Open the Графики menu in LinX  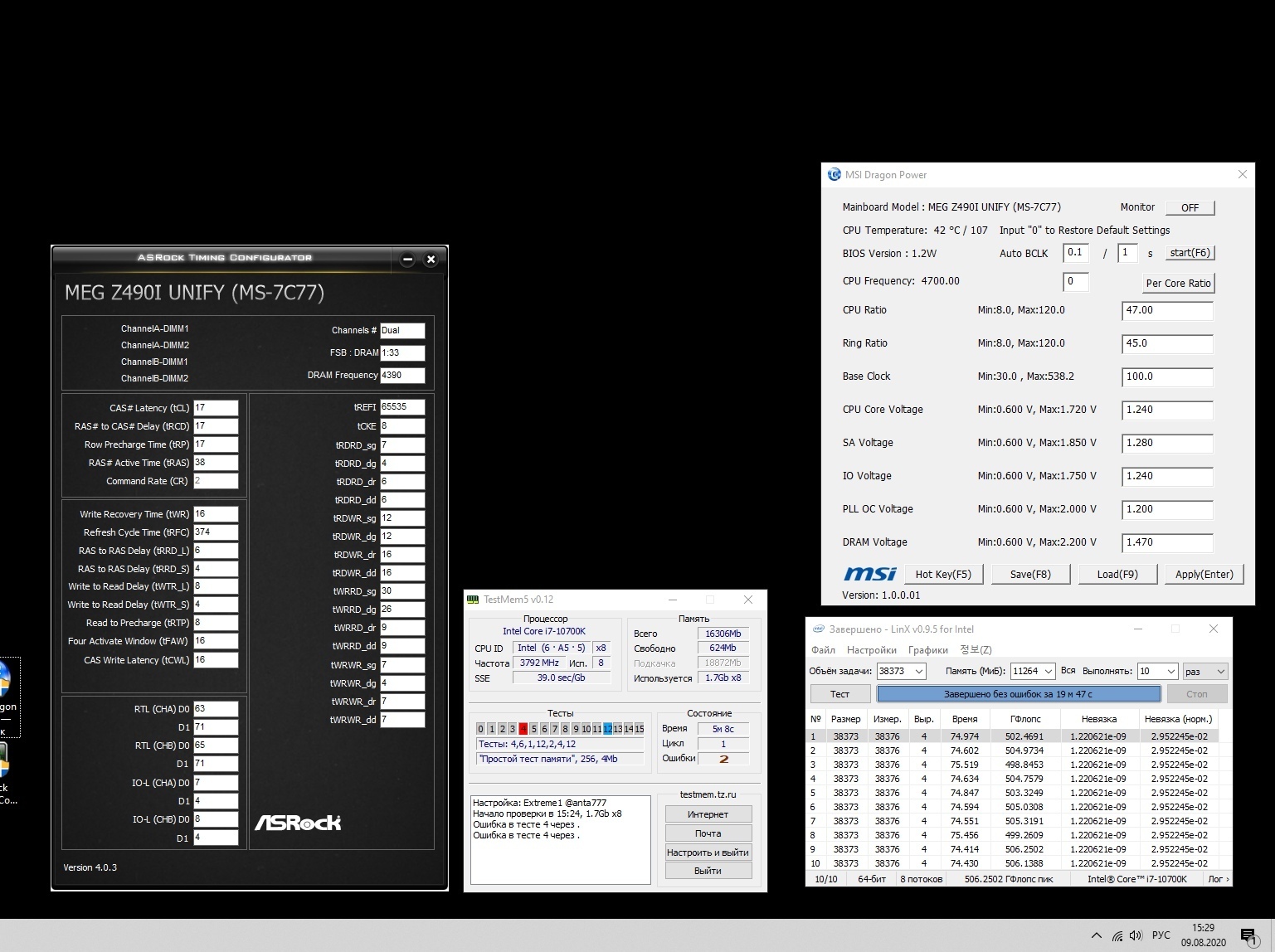pyautogui.click(x=927, y=650)
